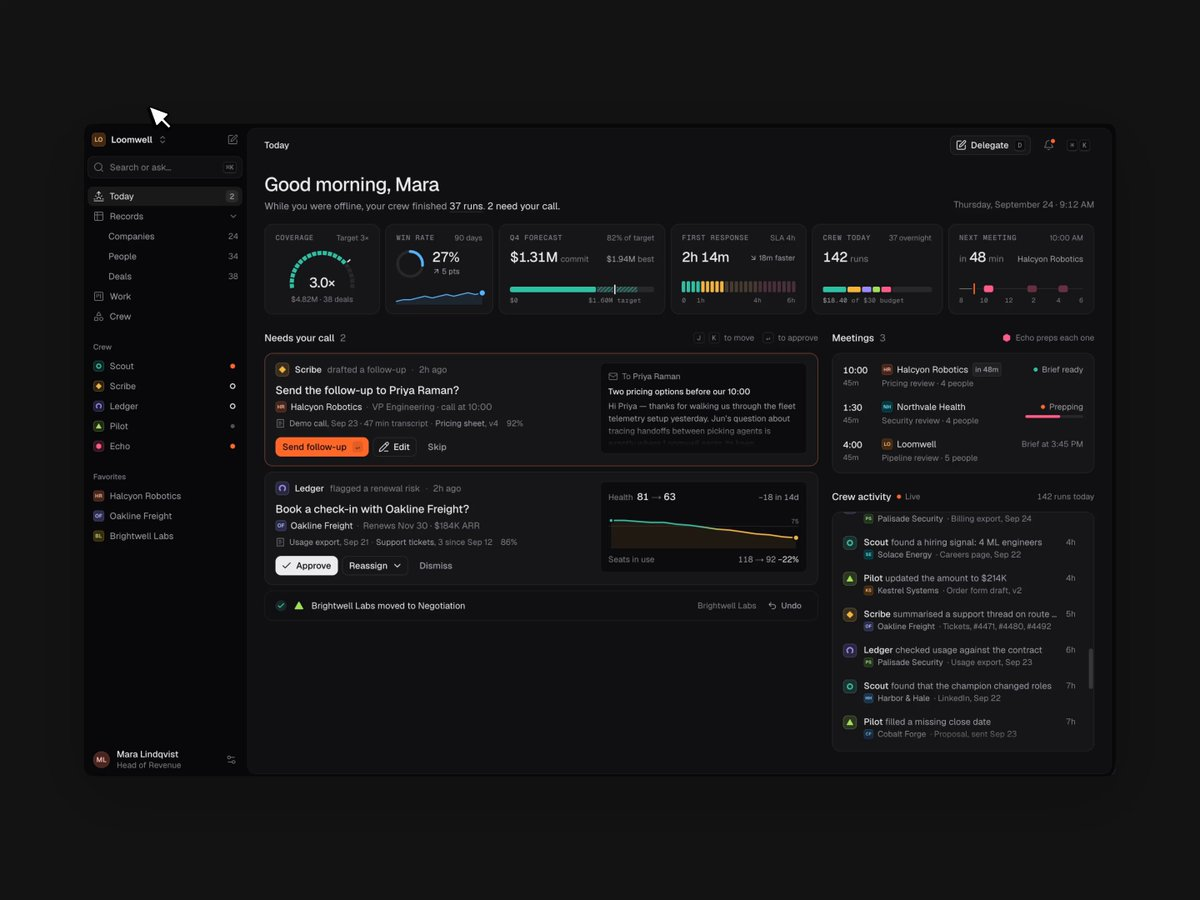This screenshot has width=1200, height=900.
Task: Click the Scribe icon on the follow-up card
Action: pos(282,370)
